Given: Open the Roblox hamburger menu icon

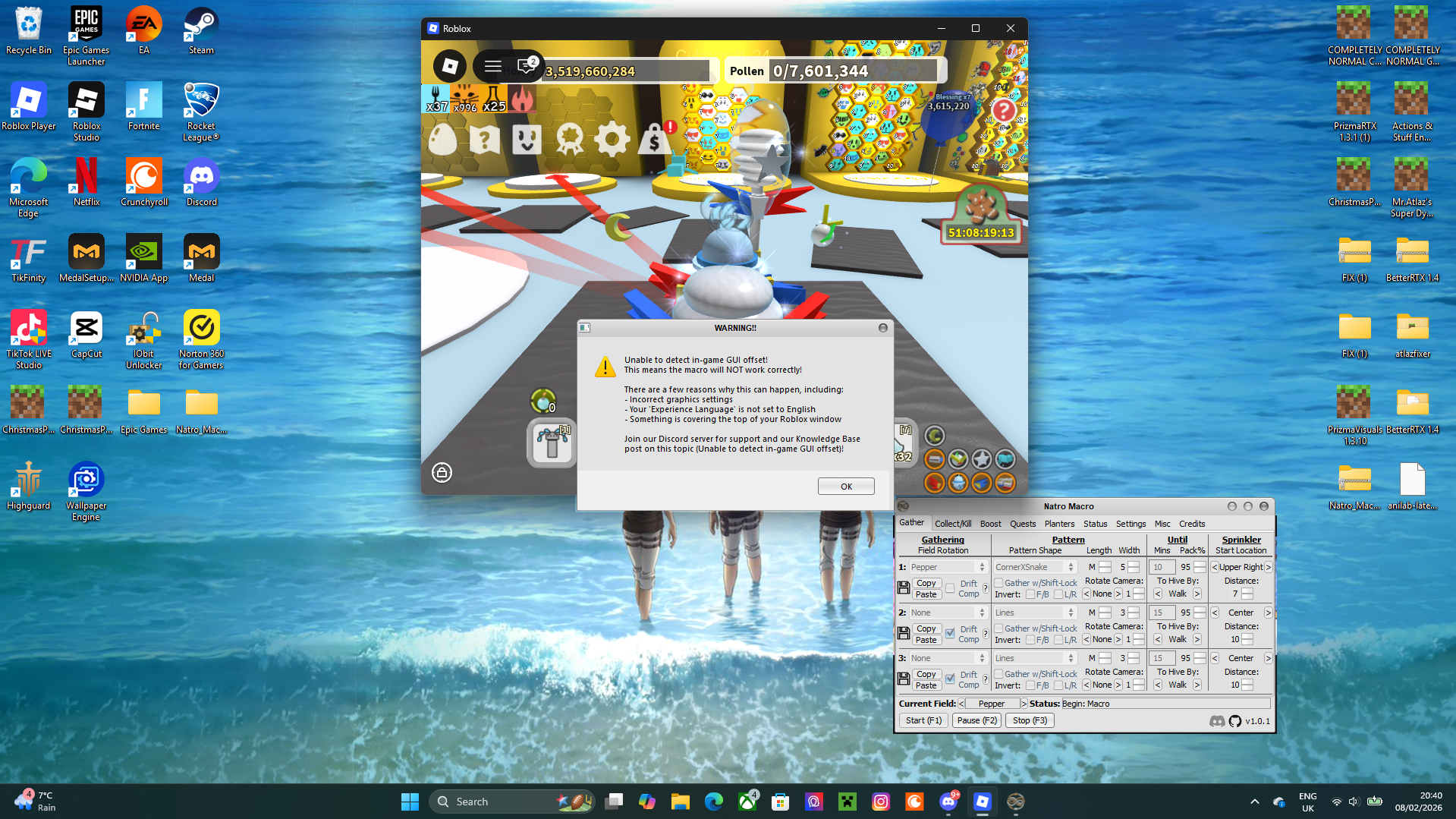Looking at the screenshot, I should (492, 66).
